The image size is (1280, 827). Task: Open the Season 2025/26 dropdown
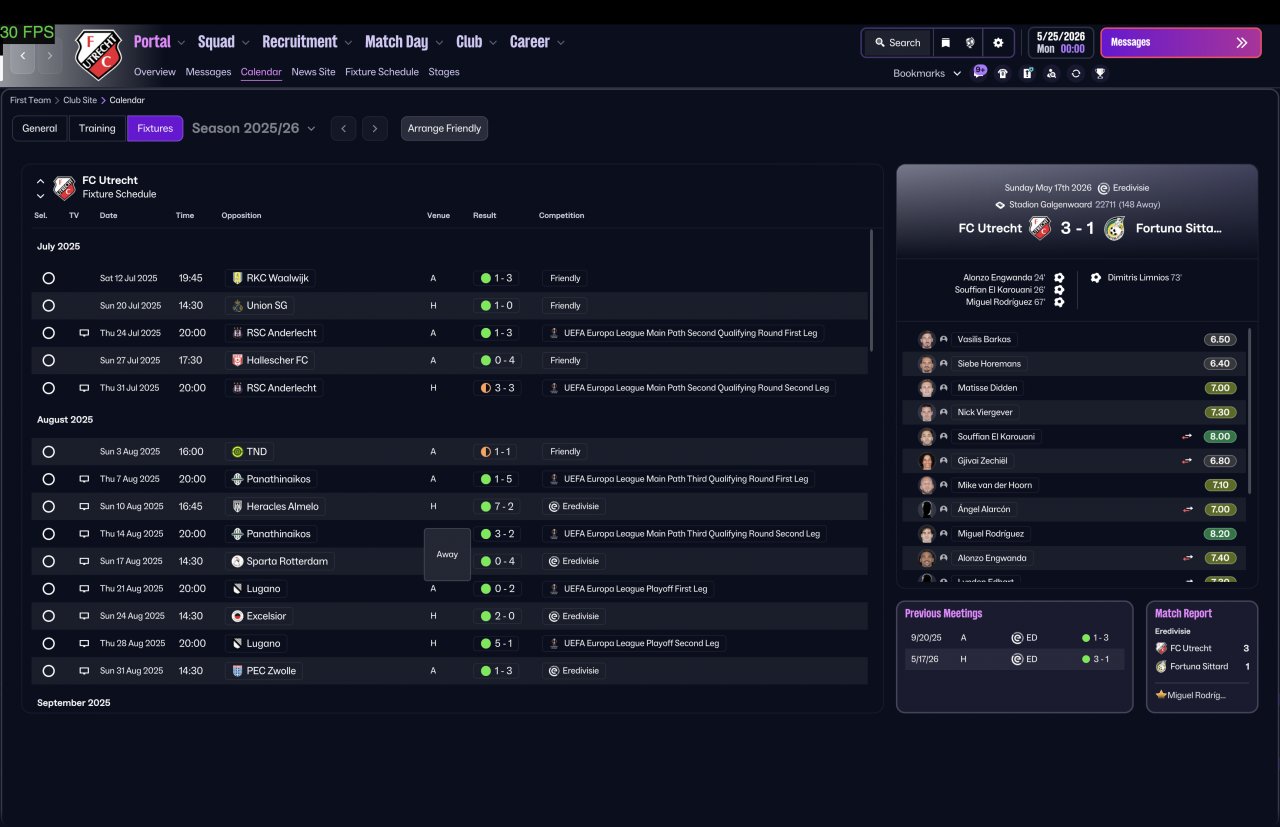[254, 128]
